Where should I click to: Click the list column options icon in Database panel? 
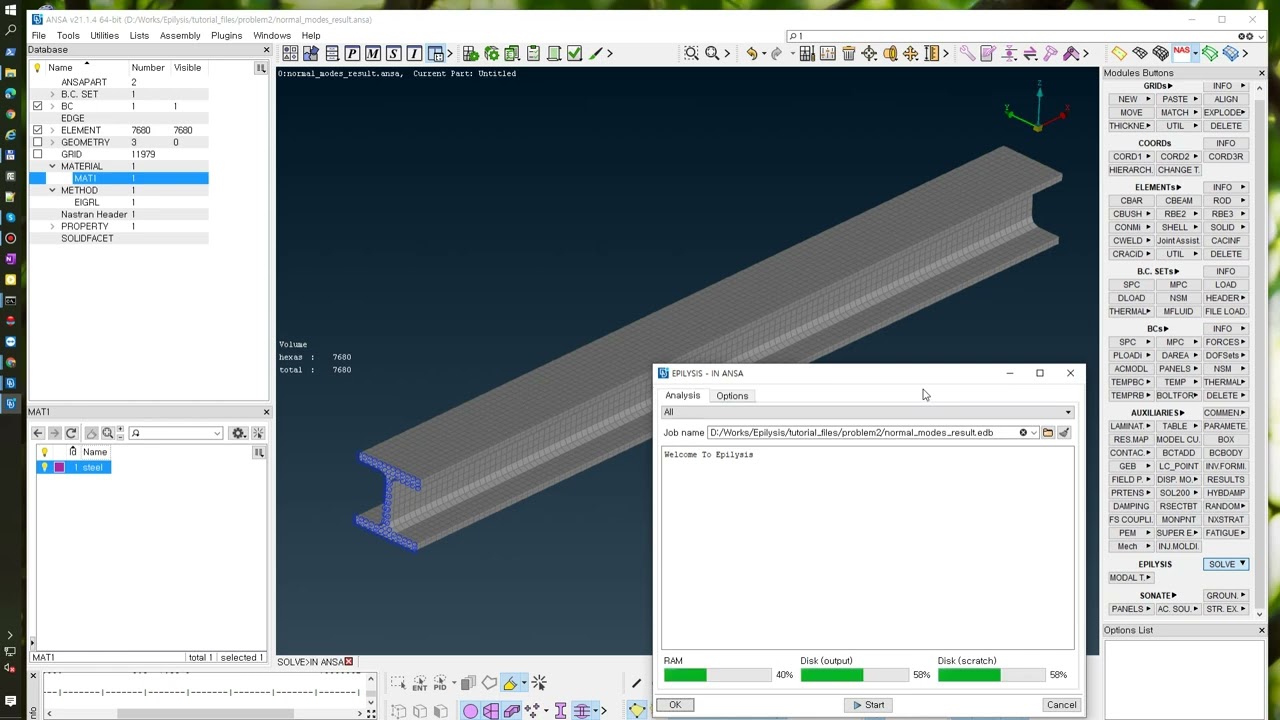click(x=261, y=68)
